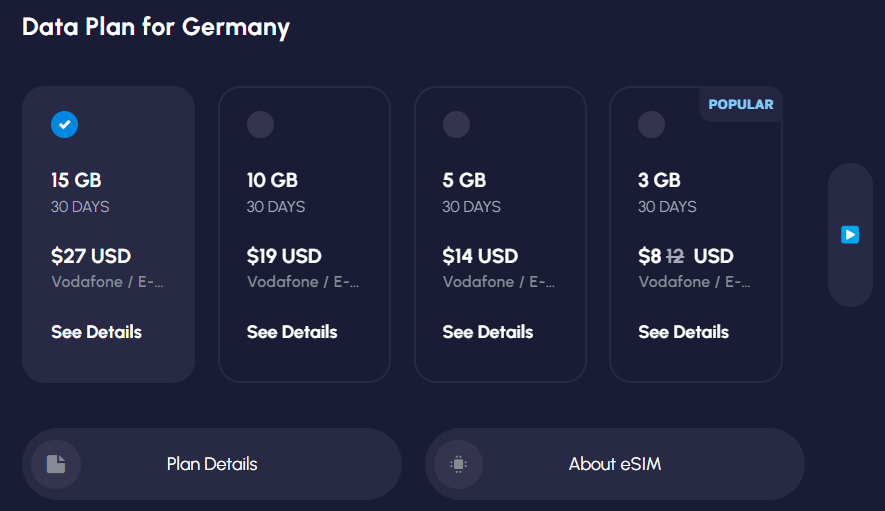This screenshot has width=885, height=511.
Task: Click the blue checkmark on the 15 GB plan
Action: click(64, 124)
